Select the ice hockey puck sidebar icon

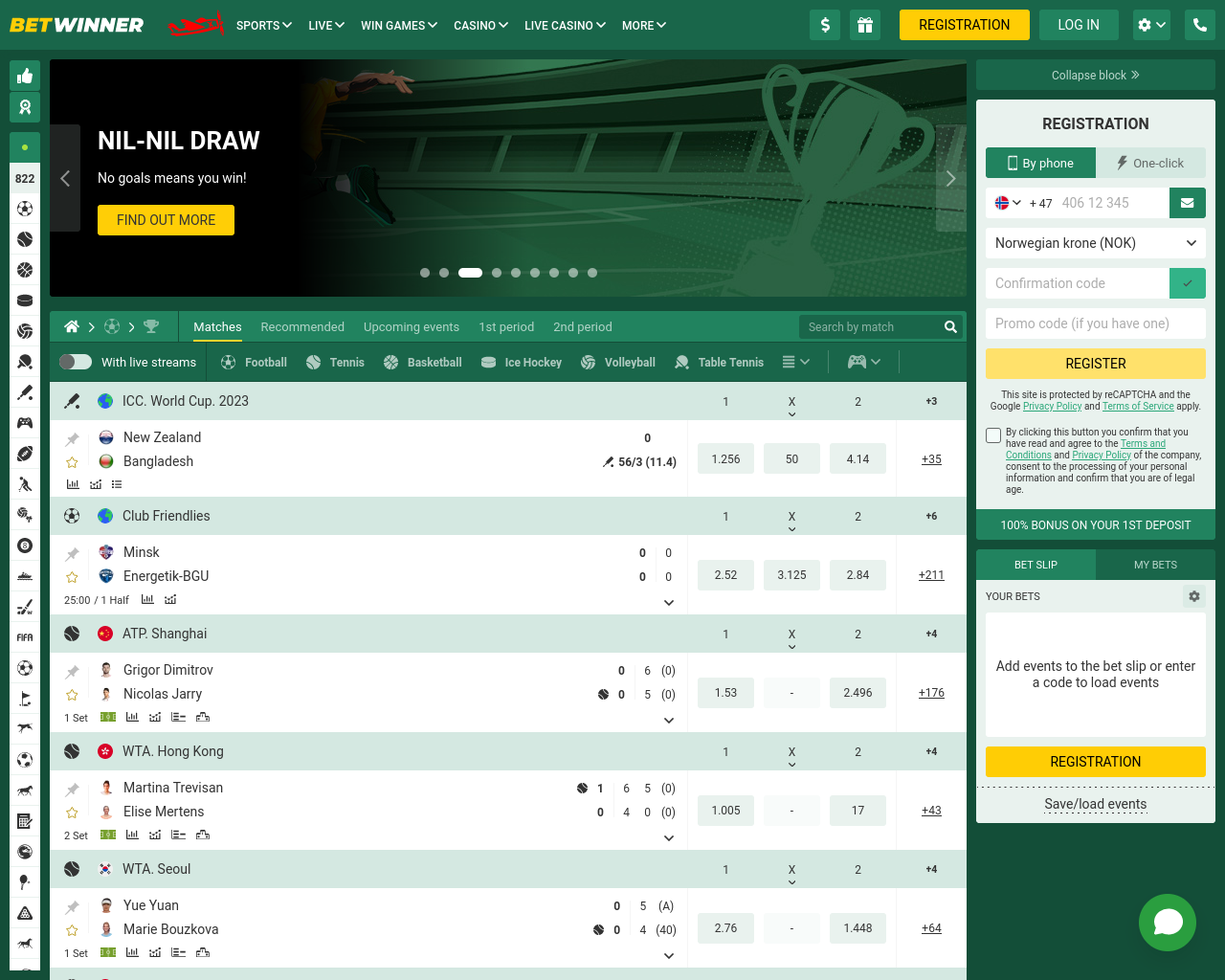click(x=25, y=301)
